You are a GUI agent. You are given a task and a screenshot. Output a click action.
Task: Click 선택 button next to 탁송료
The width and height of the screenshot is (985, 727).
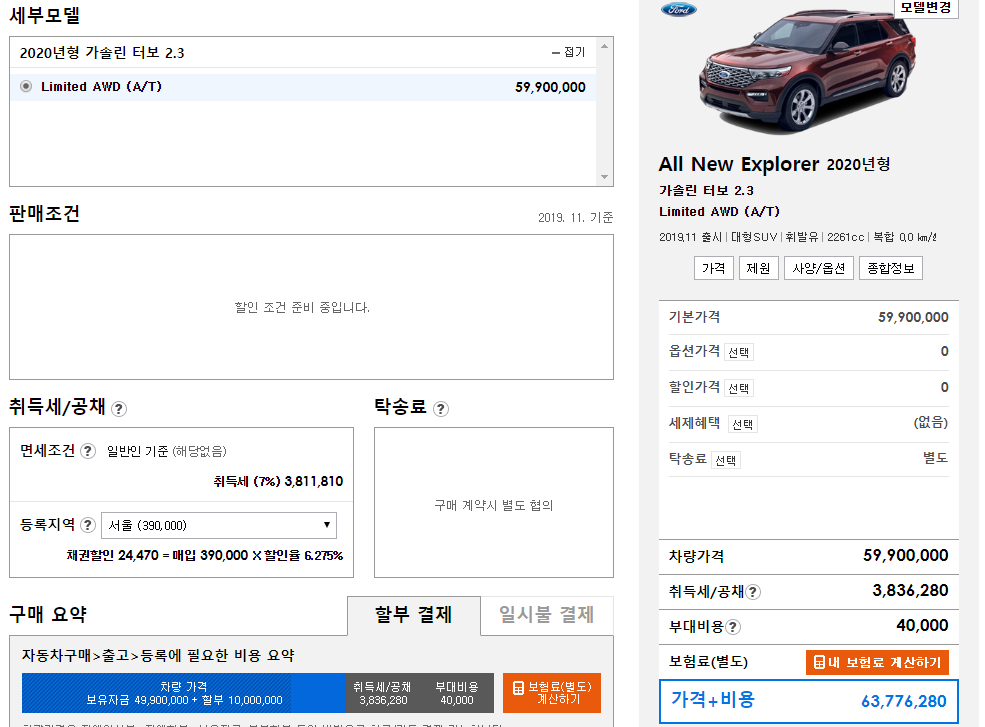point(726,461)
